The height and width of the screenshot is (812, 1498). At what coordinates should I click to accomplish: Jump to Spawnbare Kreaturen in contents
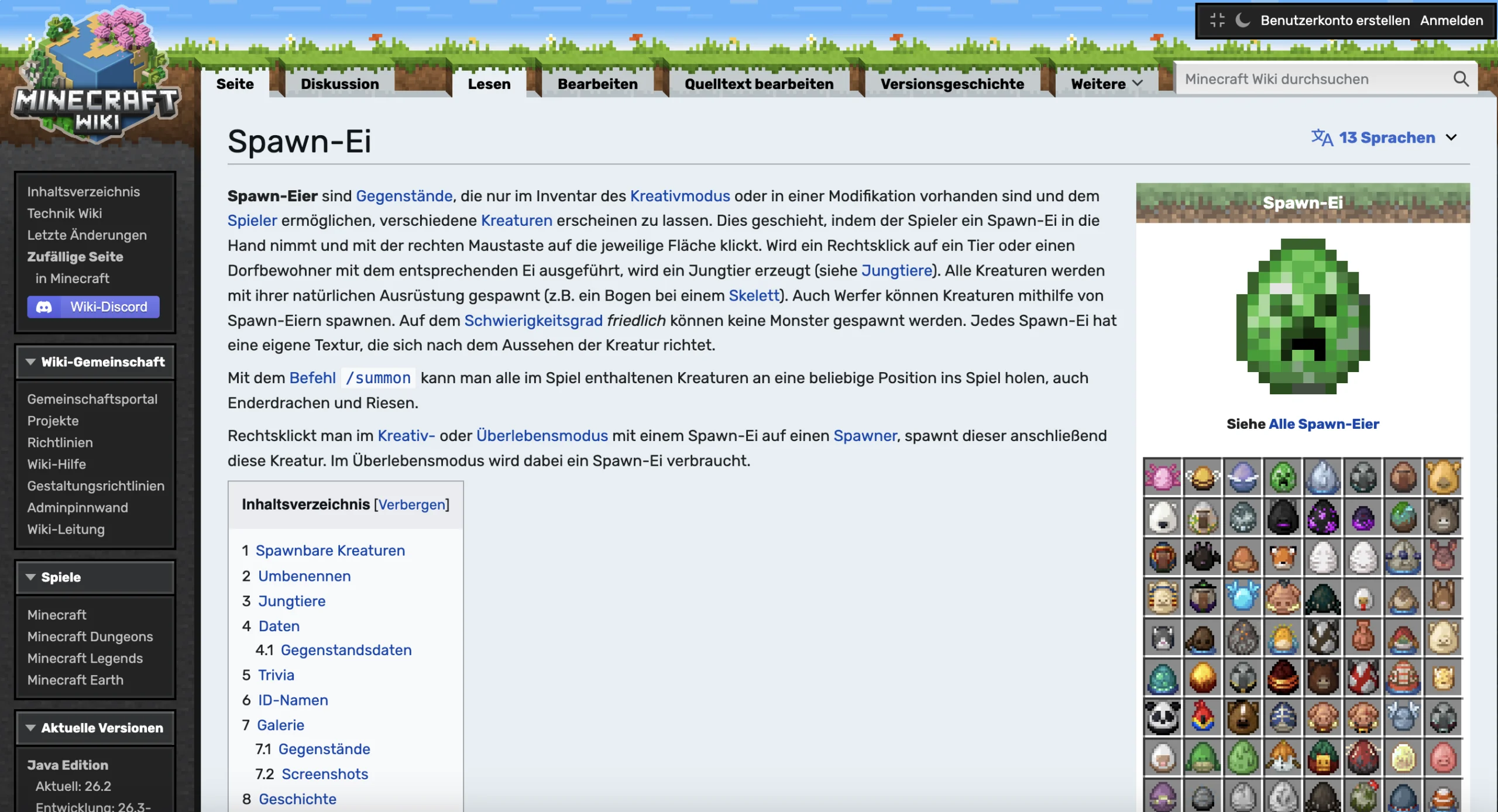click(330, 550)
